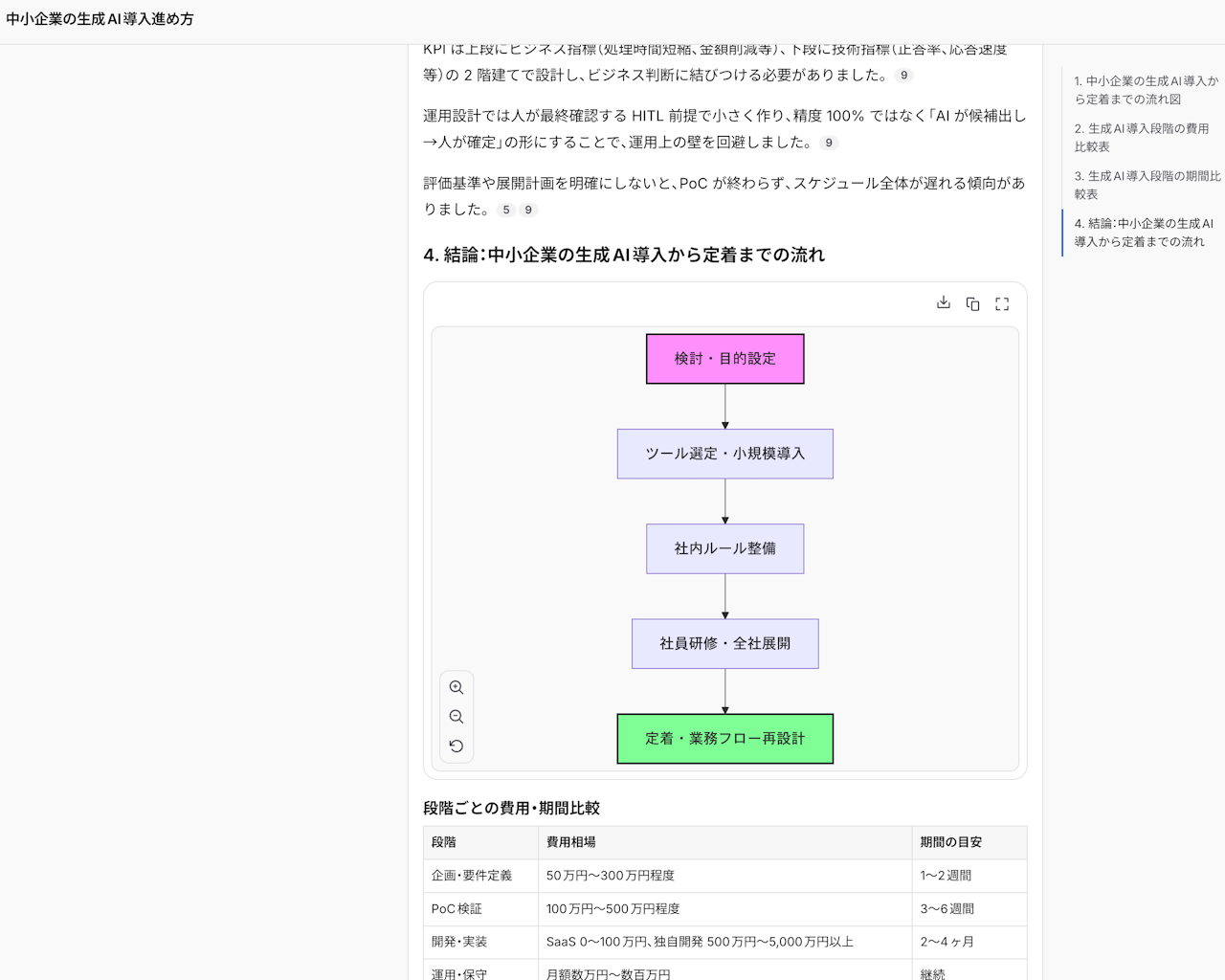Image resolution: width=1225 pixels, height=980 pixels.
Task: Download the flowchart diagram
Action: click(x=944, y=303)
